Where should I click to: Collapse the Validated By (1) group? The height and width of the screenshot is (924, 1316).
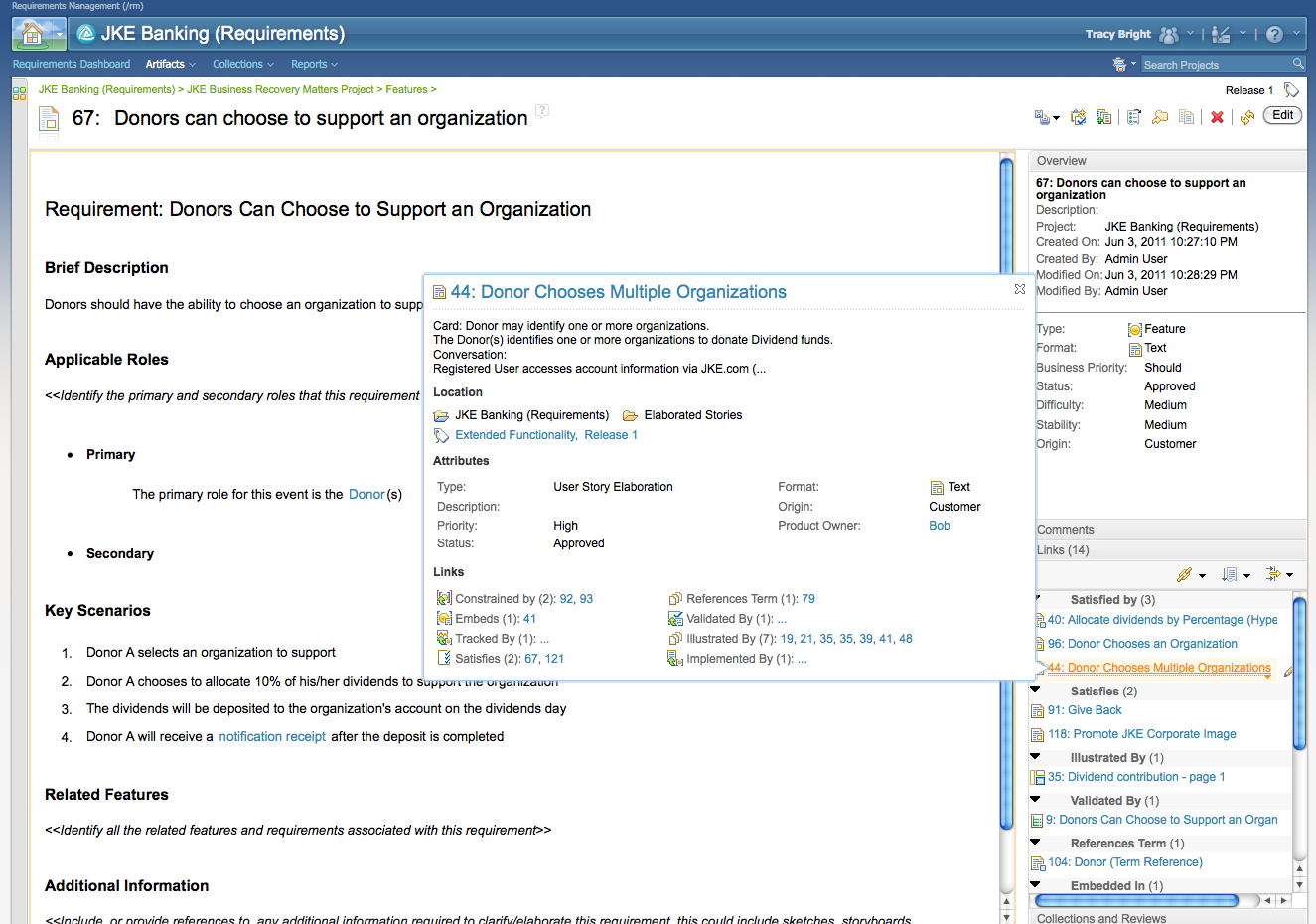(x=1035, y=799)
